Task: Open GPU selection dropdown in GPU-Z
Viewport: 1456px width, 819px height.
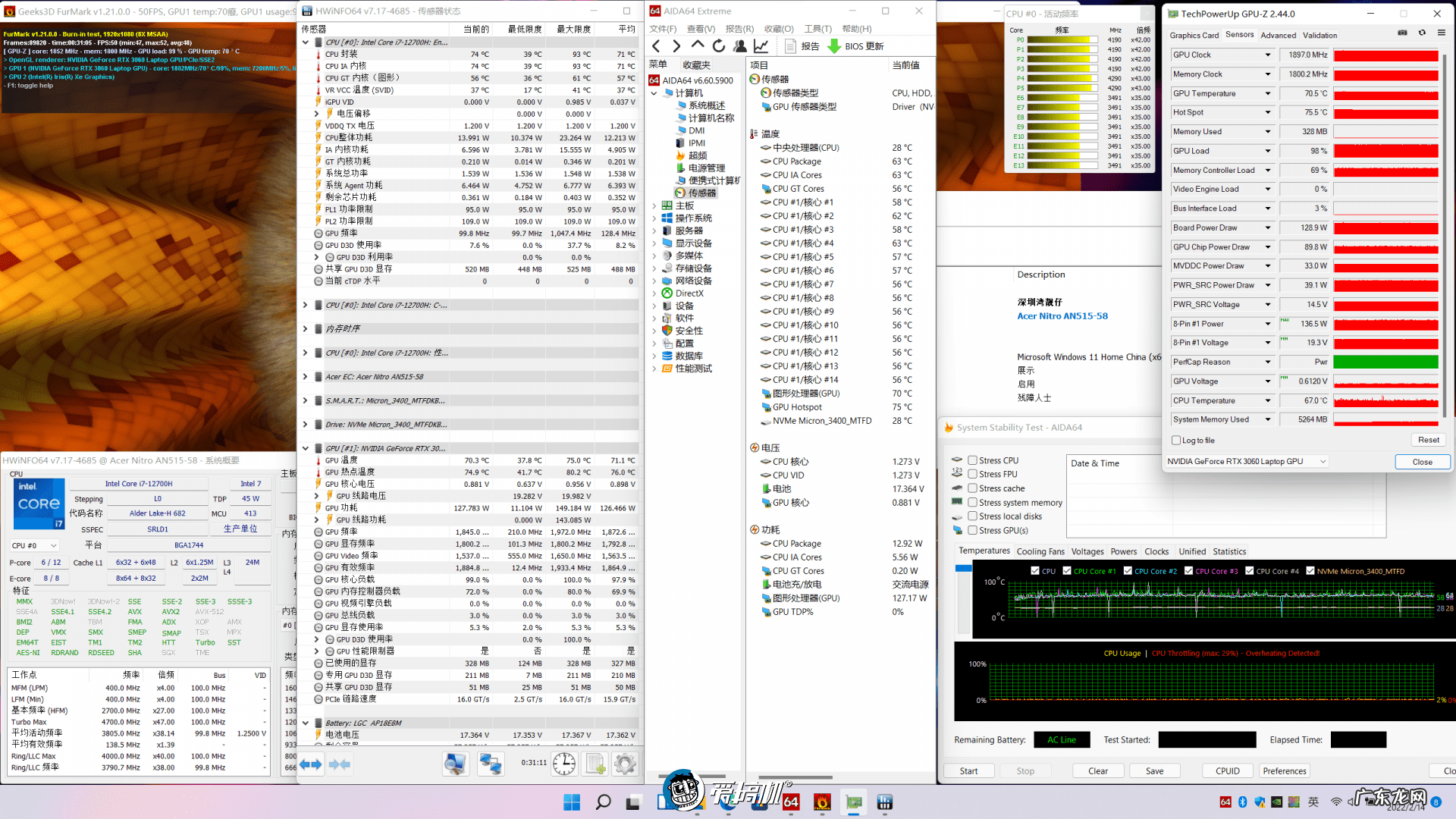Action: point(1323,461)
